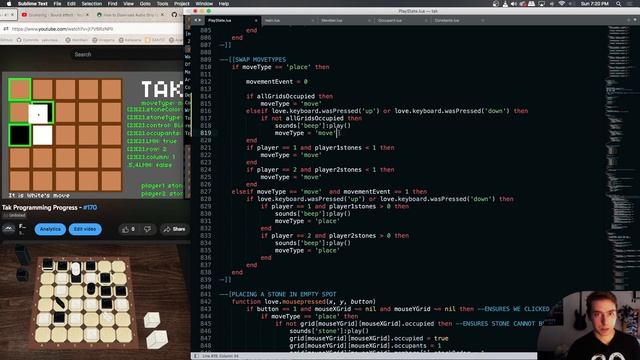Dislike the video with thumbs down
The height and width of the screenshot is (360, 640).
tap(147, 229)
